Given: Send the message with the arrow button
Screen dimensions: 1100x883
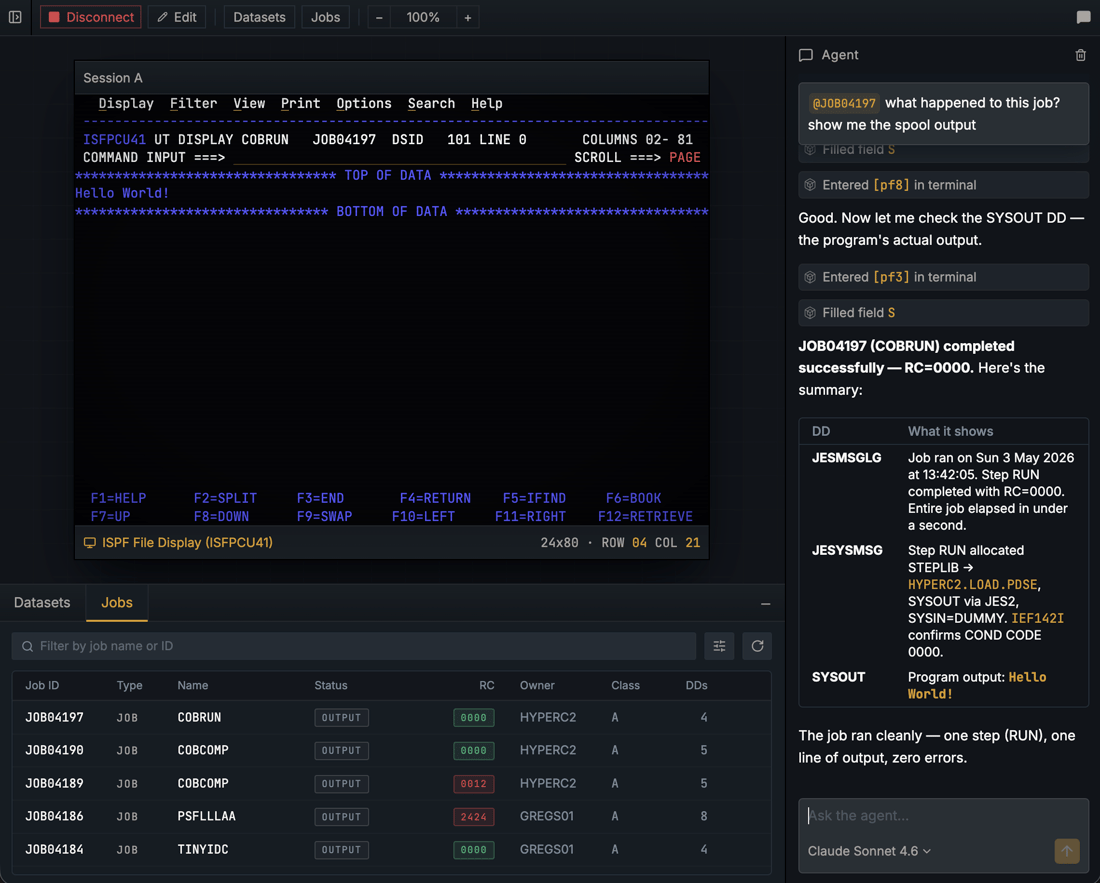Looking at the screenshot, I should click(1066, 851).
